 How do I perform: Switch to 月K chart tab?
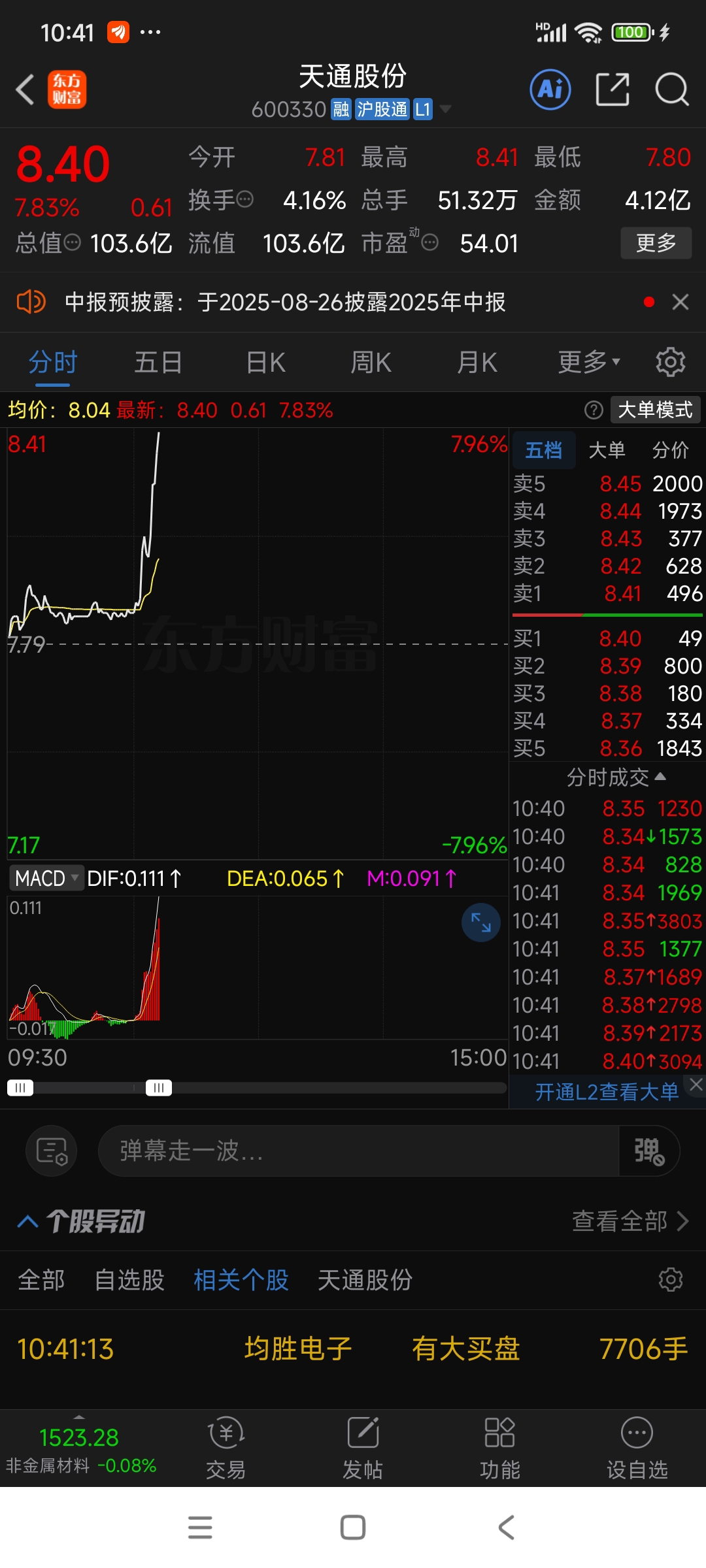tap(477, 361)
